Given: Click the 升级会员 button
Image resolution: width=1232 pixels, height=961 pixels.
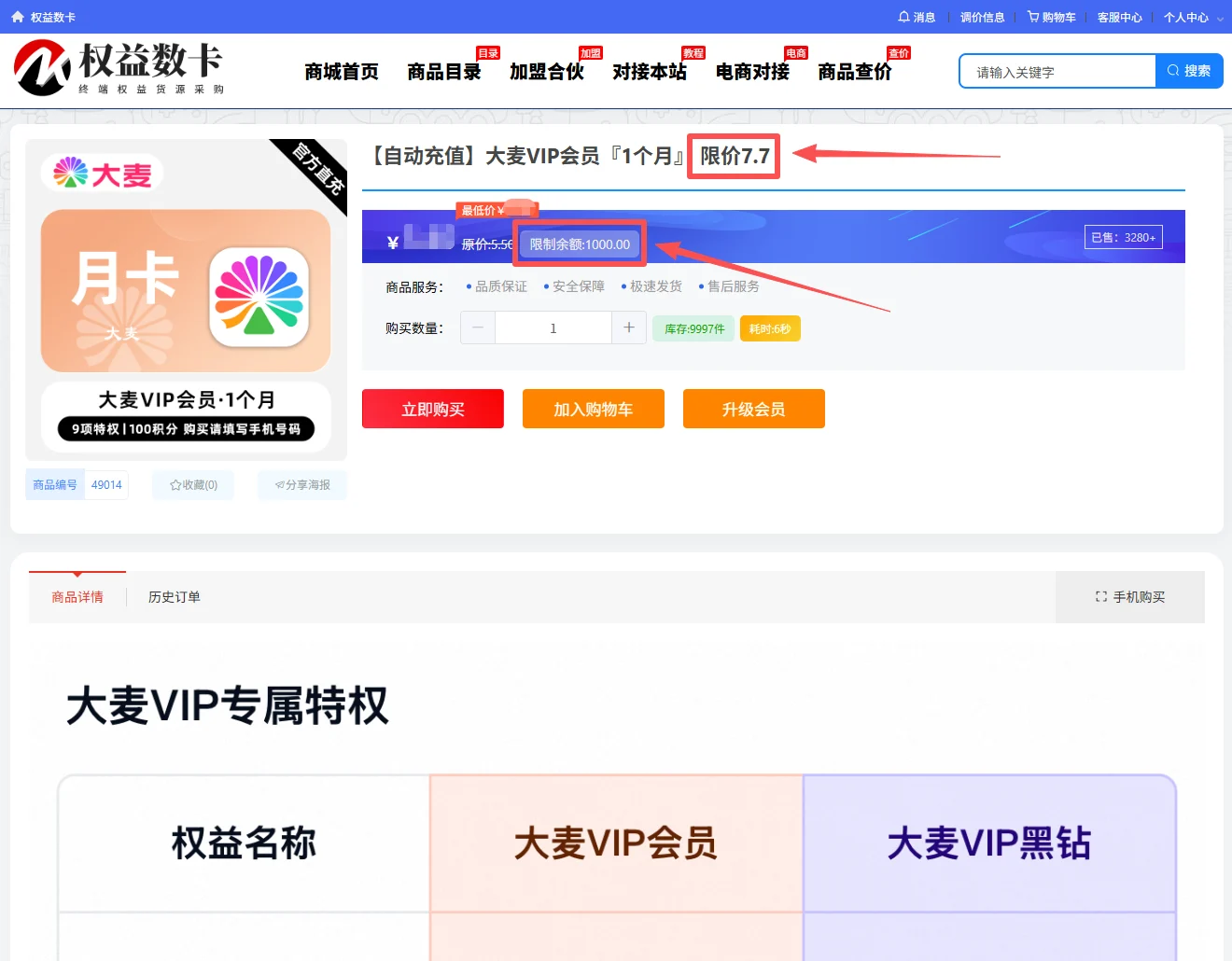Looking at the screenshot, I should (754, 409).
